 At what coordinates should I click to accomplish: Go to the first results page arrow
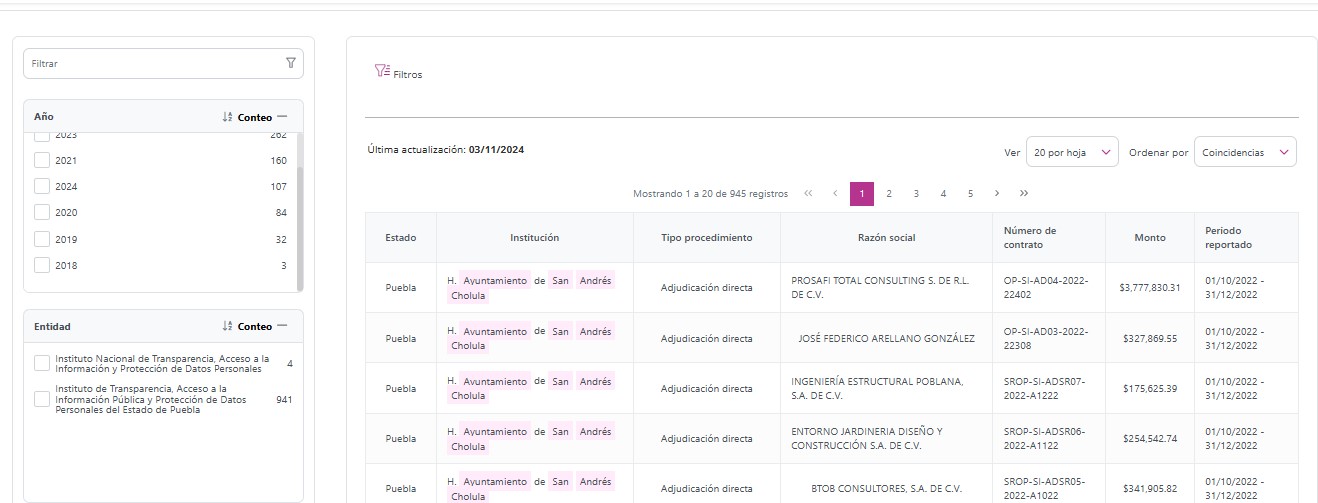tap(808, 193)
